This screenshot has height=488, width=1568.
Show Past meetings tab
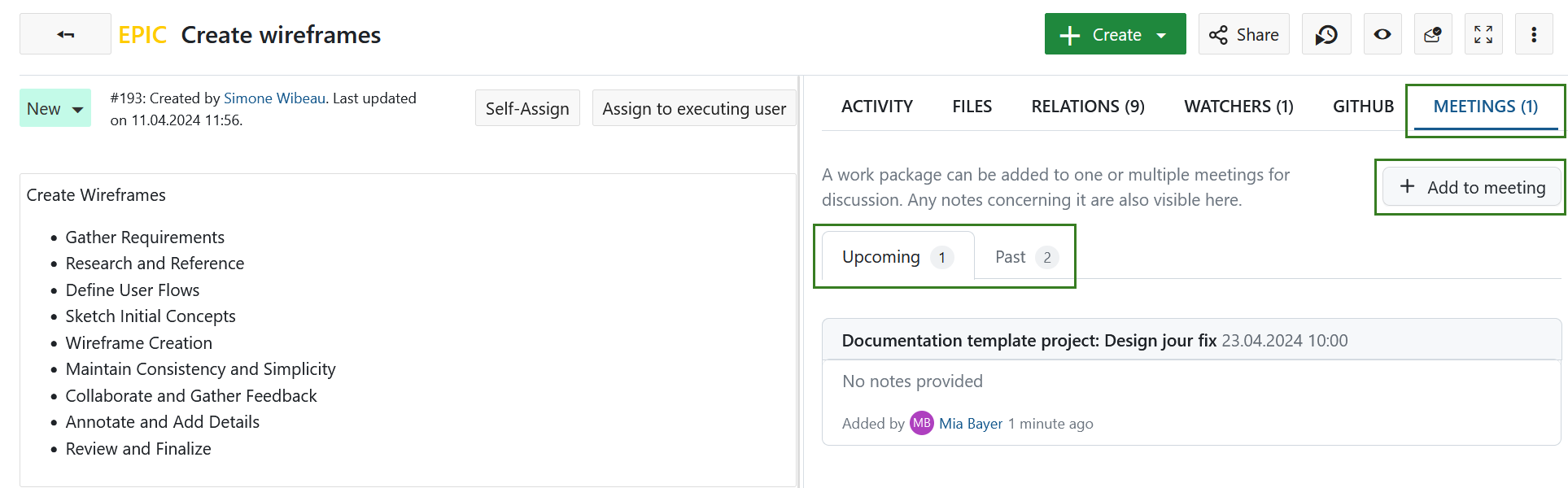coord(1024,257)
